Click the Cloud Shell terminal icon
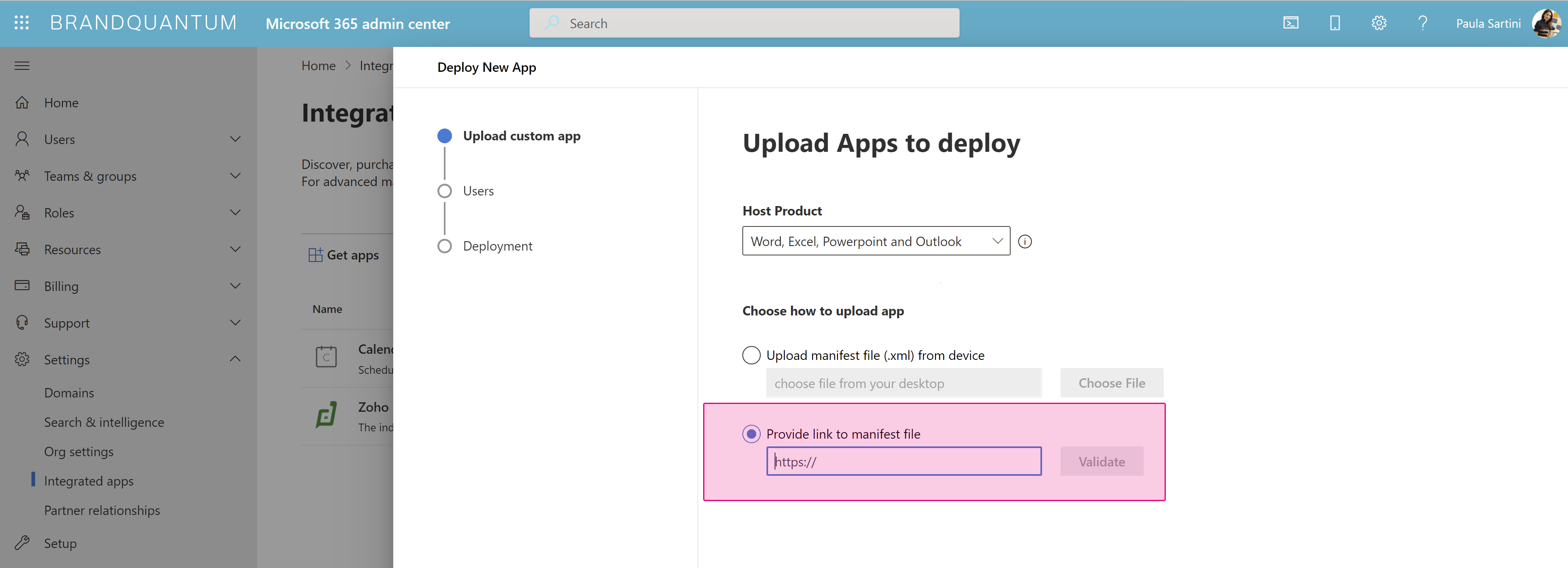Viewport: 1568px width, 568px height. 1290,23
